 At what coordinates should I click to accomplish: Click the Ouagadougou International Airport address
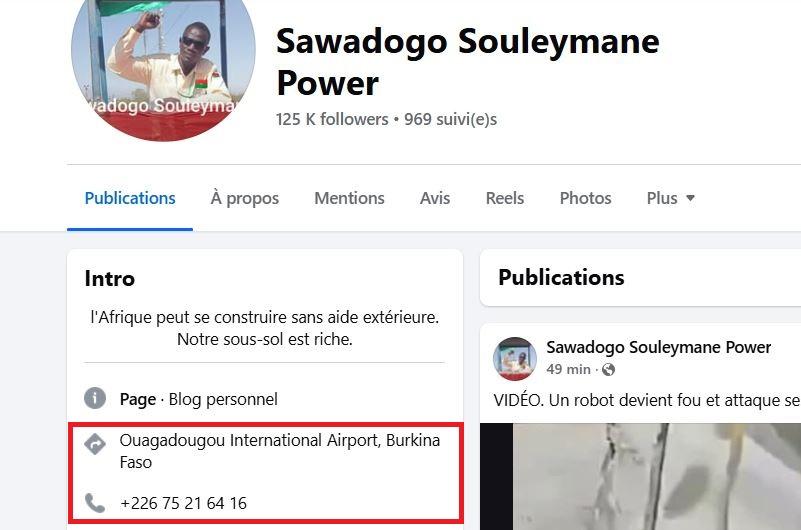(x=279, y=451)
